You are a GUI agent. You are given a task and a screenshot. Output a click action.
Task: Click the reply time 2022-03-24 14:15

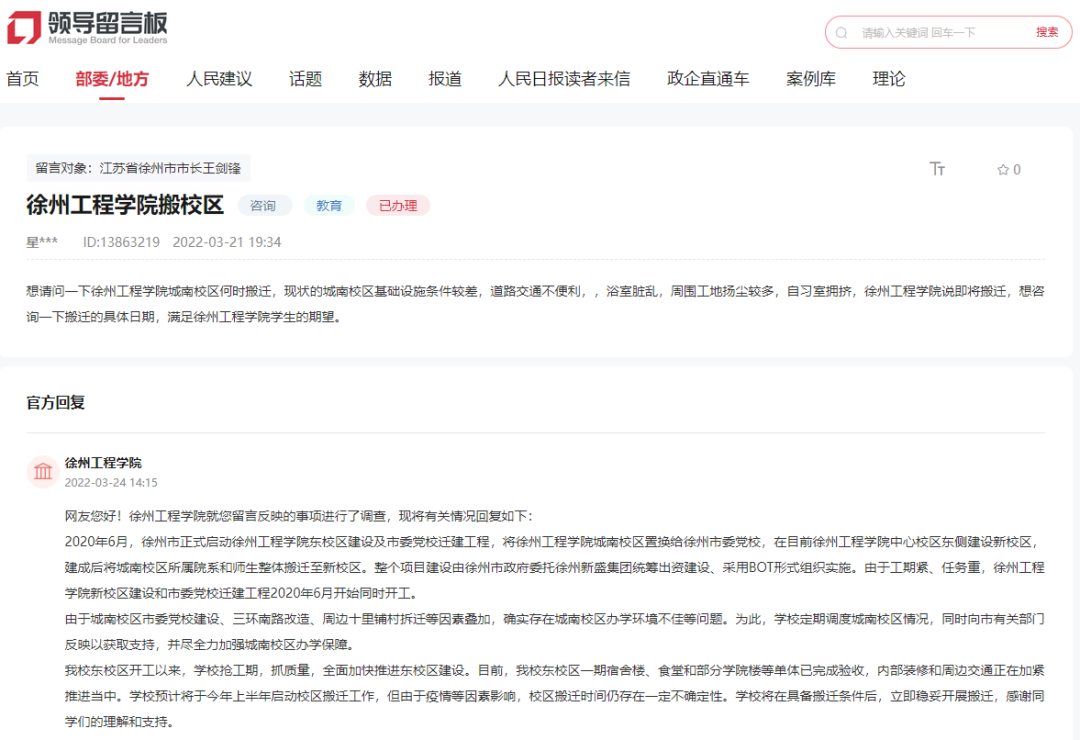(x=111, y=482)
